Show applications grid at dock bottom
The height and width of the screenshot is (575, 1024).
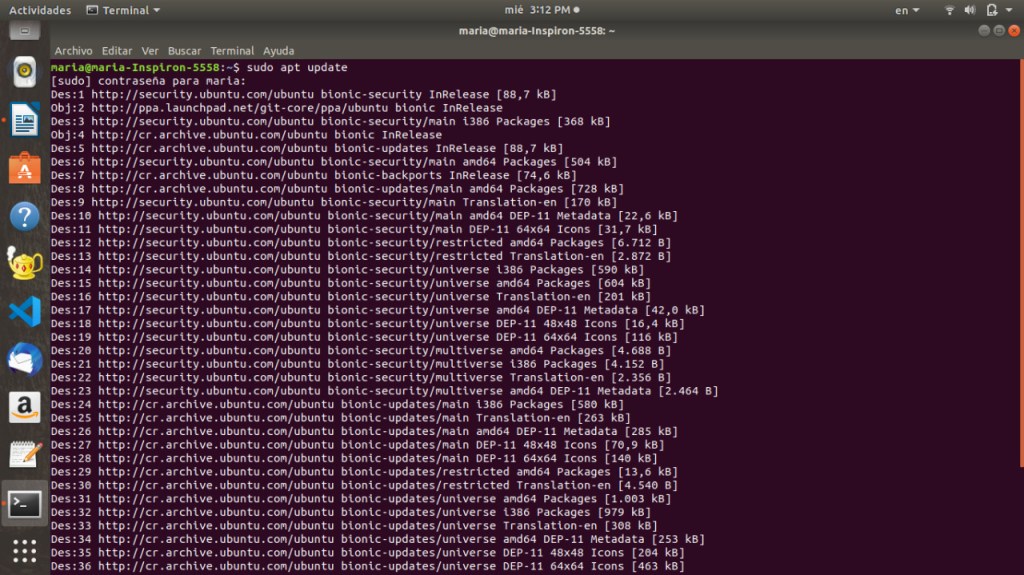tap(24, 551)
